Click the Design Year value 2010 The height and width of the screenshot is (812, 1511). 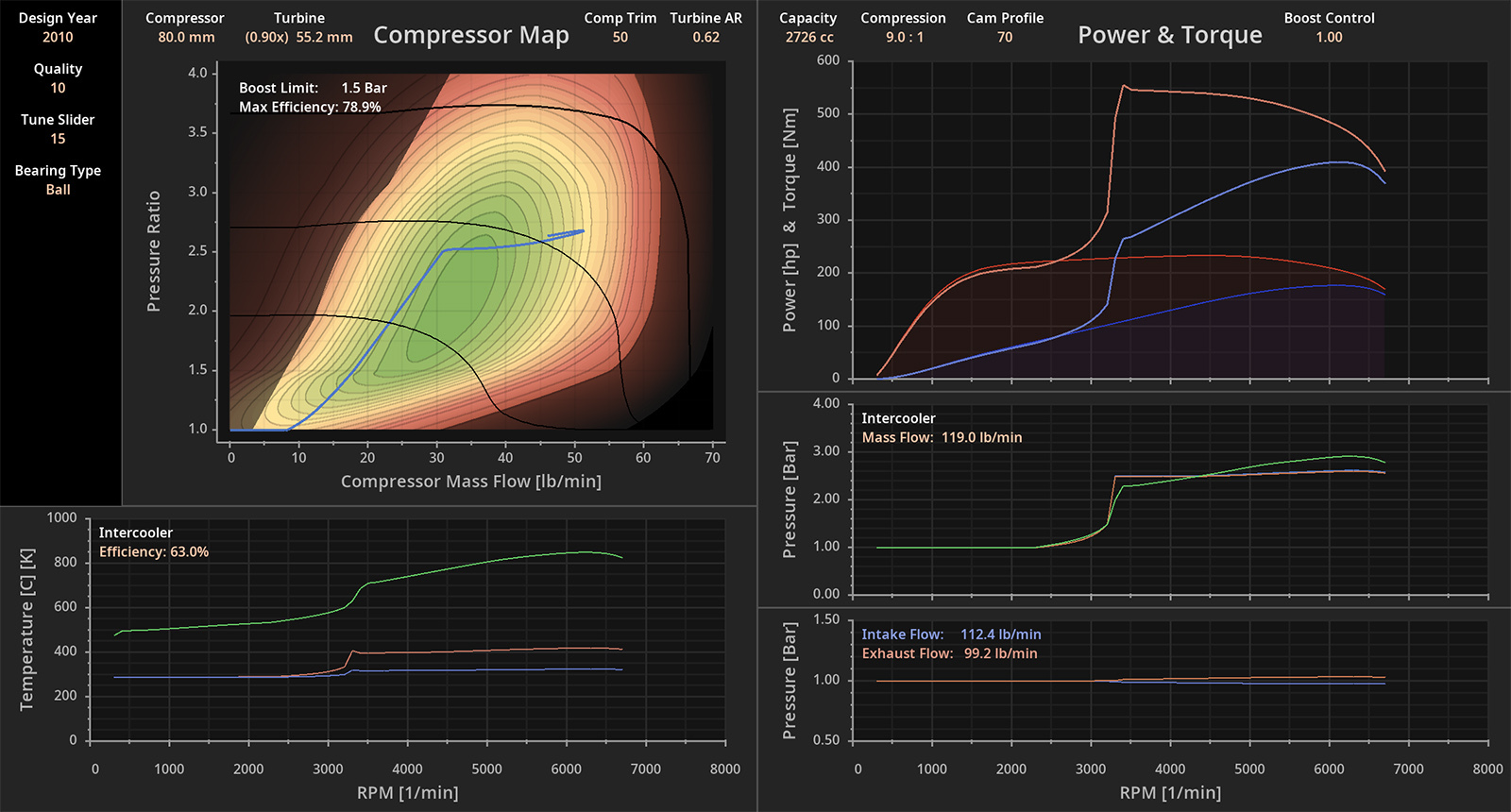58,37
